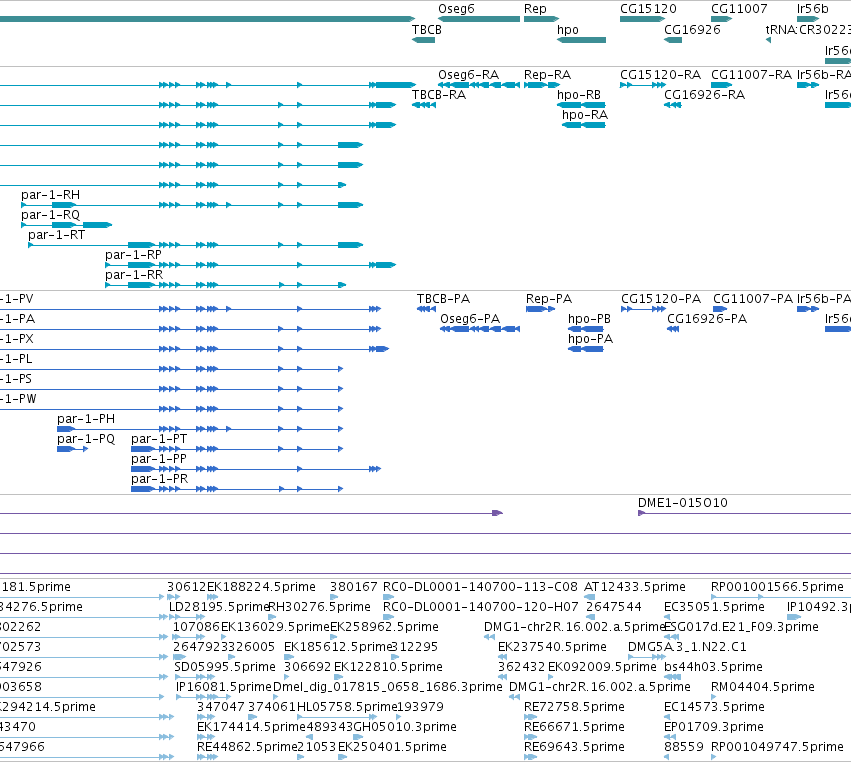Click the par-1-PQ protein label
The height and width of the screenshot is (762, 851).
coord(86,439)
